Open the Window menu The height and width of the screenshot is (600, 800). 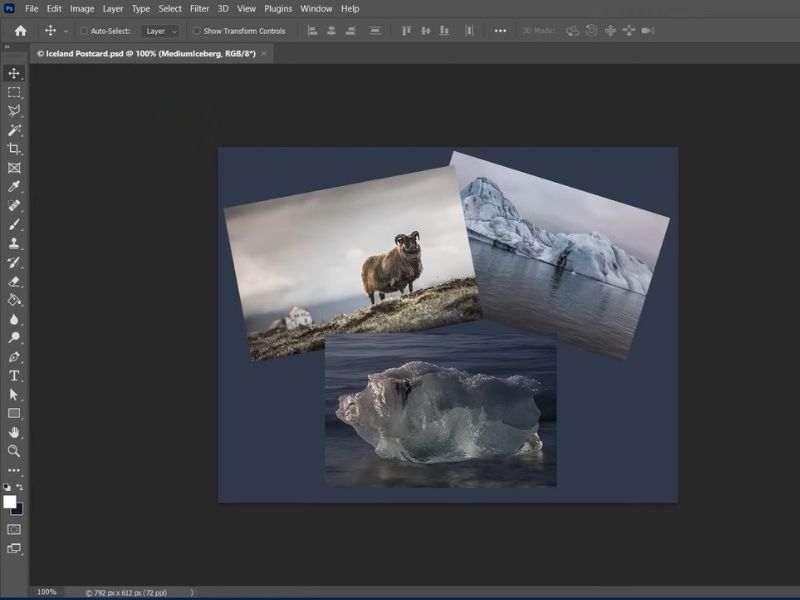click(x=316, y=9)
